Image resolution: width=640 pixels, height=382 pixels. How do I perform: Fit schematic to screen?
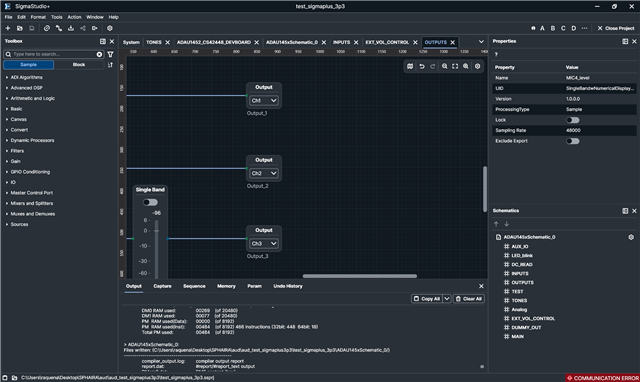455,66
